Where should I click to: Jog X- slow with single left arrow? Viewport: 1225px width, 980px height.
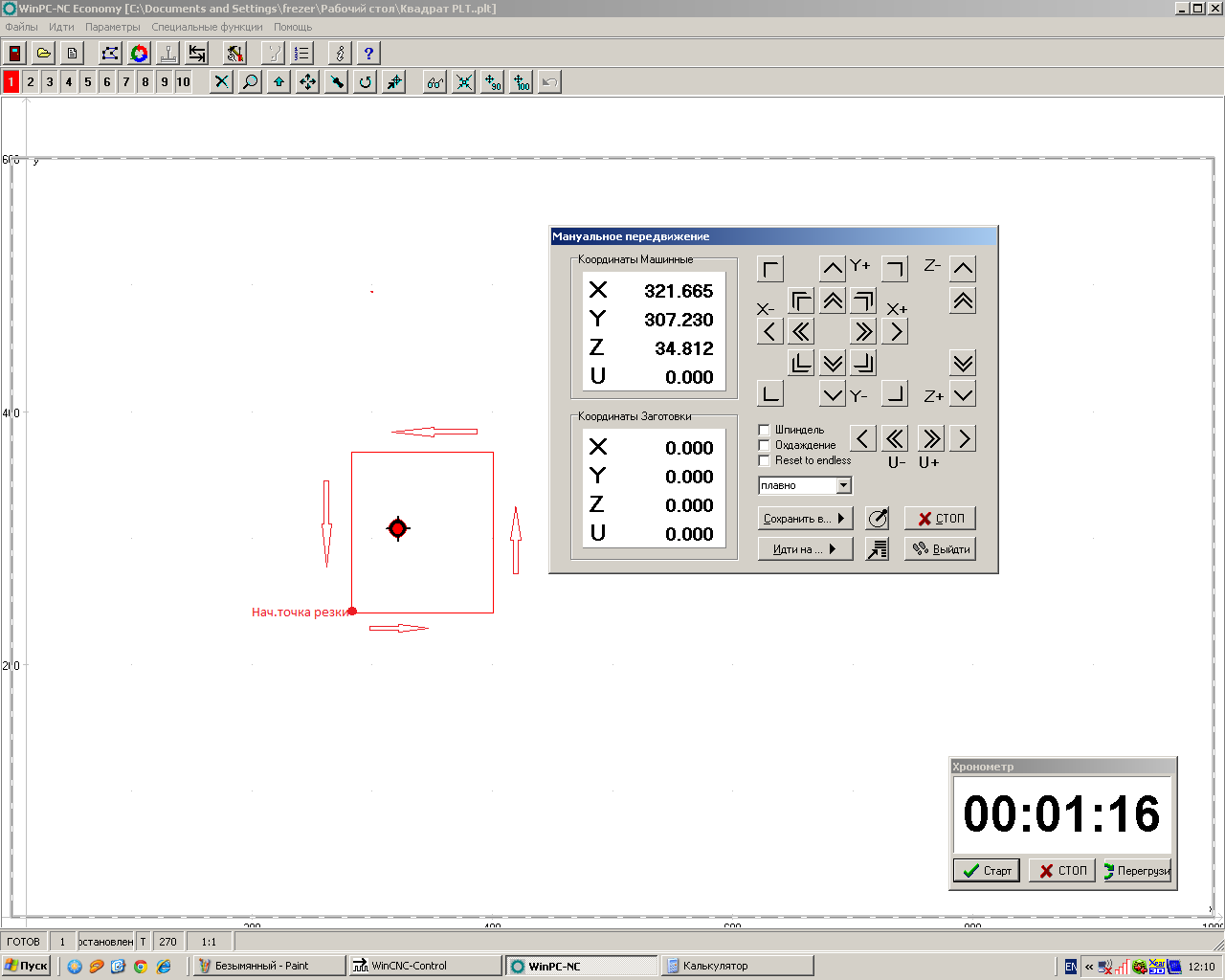[x=769, y=332]
